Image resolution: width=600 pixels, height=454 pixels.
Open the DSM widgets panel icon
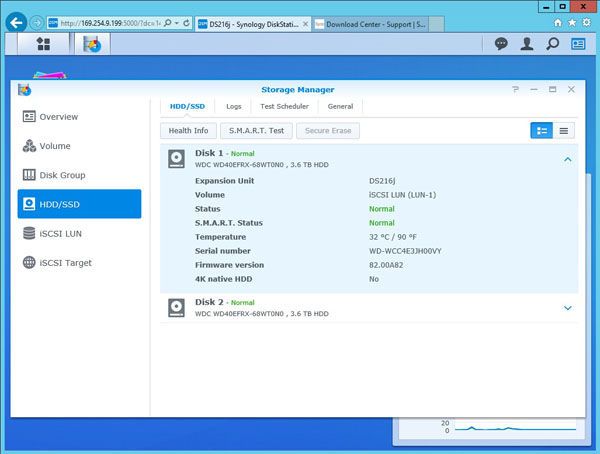click(x=578, y=44)
